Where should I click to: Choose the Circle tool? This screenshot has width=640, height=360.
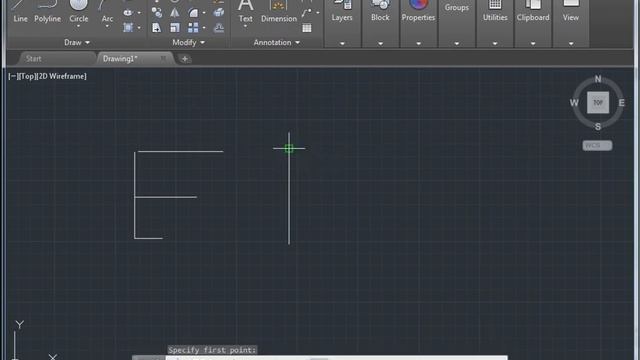pyautogui.click(x=78, y=11)
